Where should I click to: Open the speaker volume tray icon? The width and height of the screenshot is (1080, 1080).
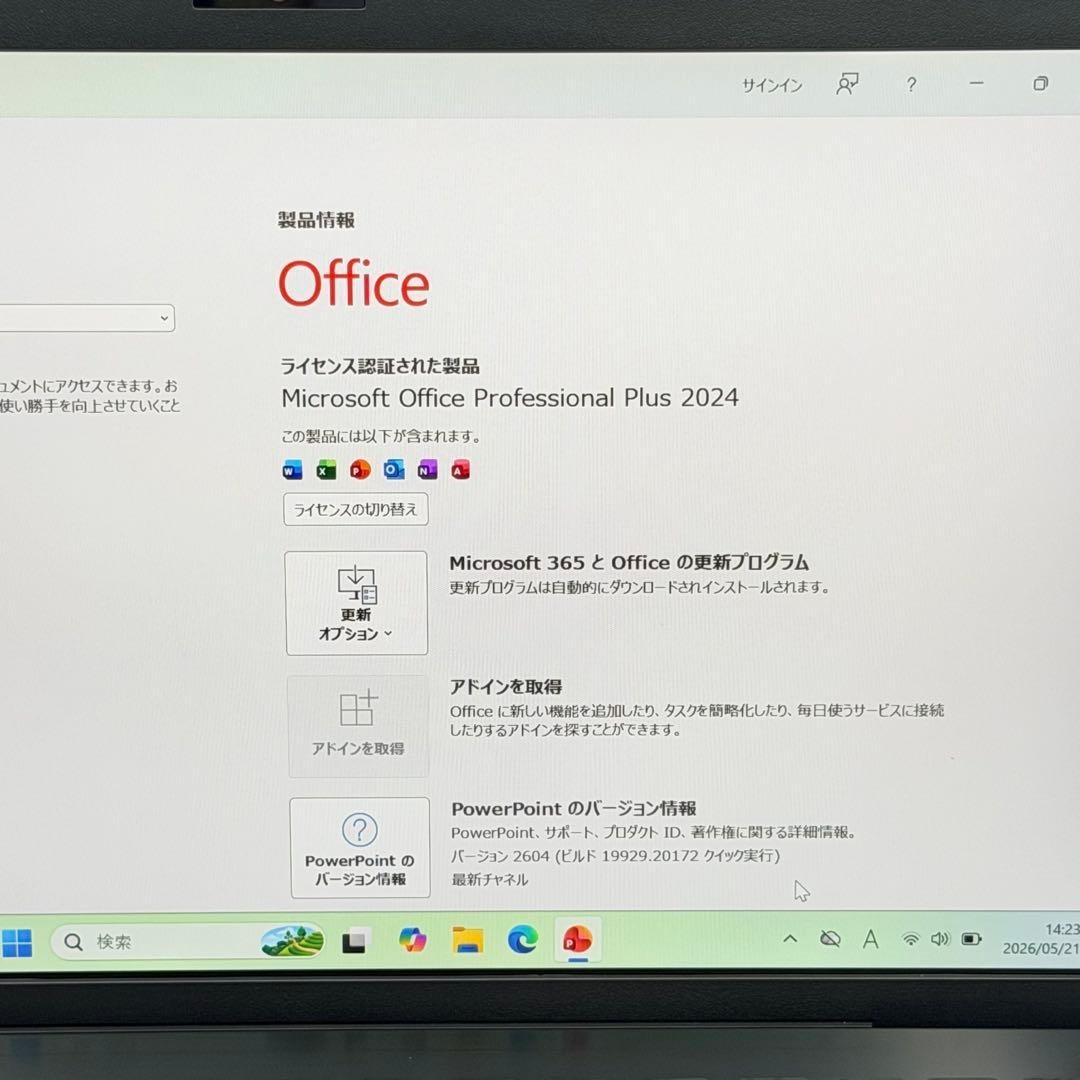939,939
